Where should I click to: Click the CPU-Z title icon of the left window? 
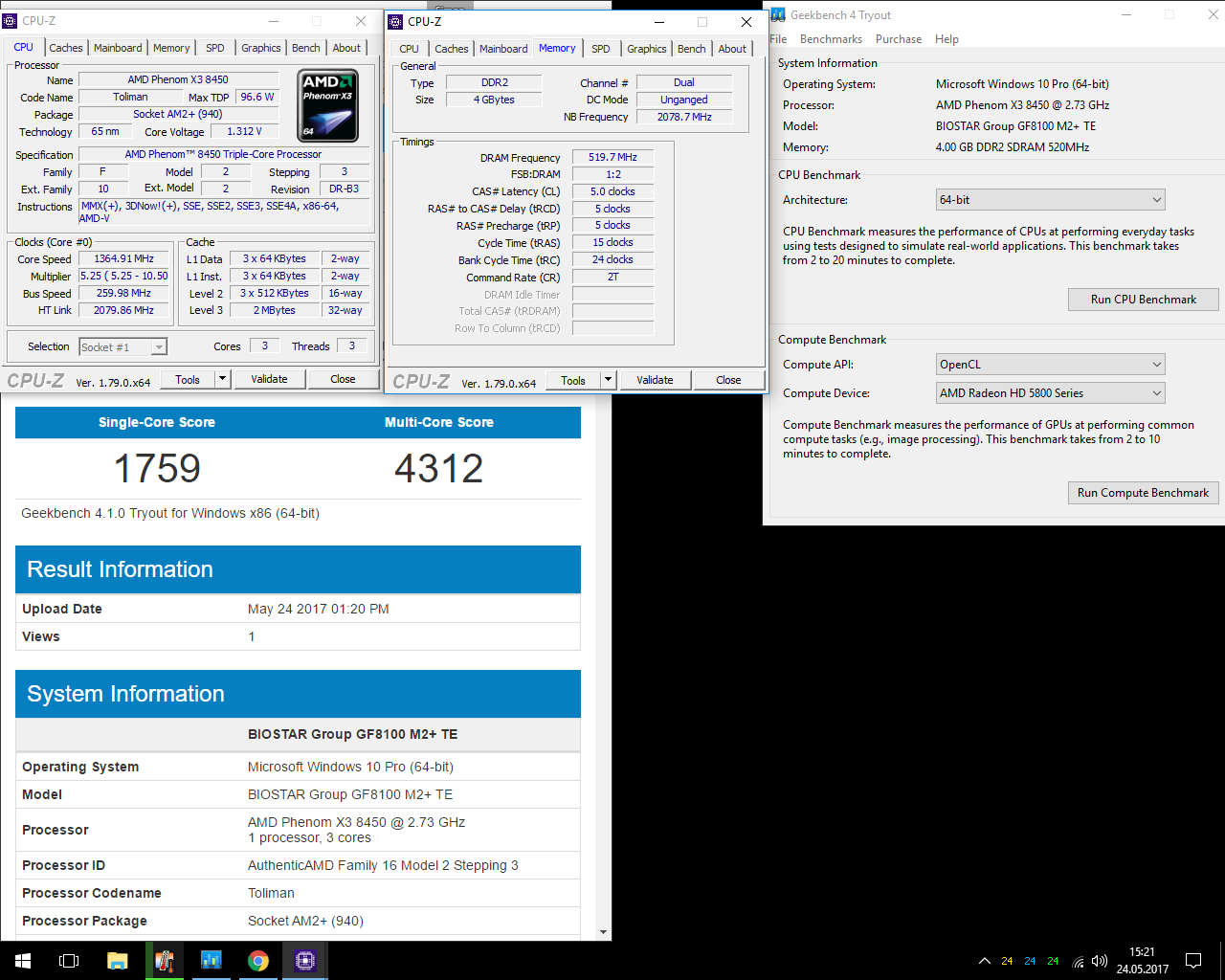(x=11, y=20)
